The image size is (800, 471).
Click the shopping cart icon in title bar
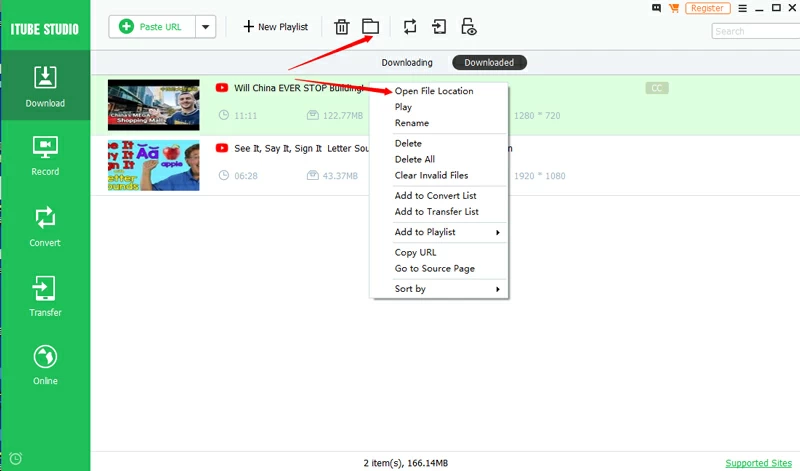(x=672, y=8)
